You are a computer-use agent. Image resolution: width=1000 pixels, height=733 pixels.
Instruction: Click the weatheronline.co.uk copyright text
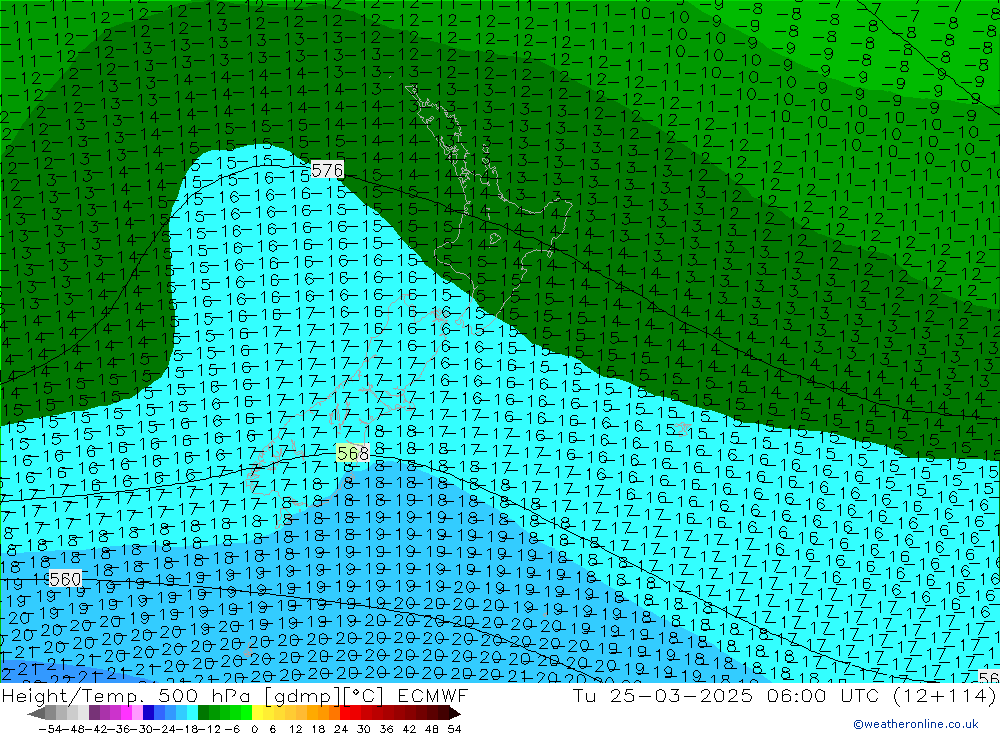[916, 723]
